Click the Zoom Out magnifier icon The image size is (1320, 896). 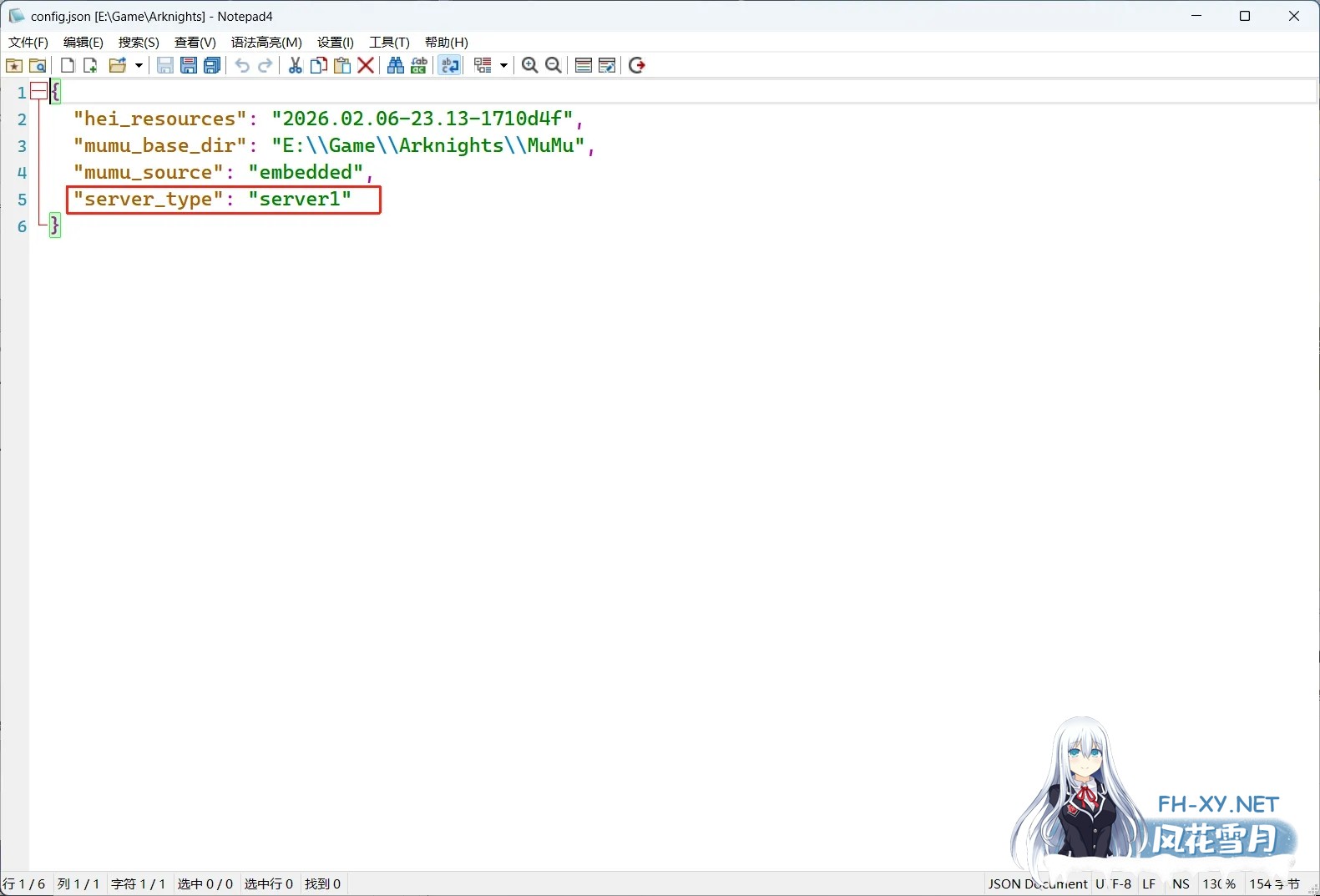[x=553, y=65]
